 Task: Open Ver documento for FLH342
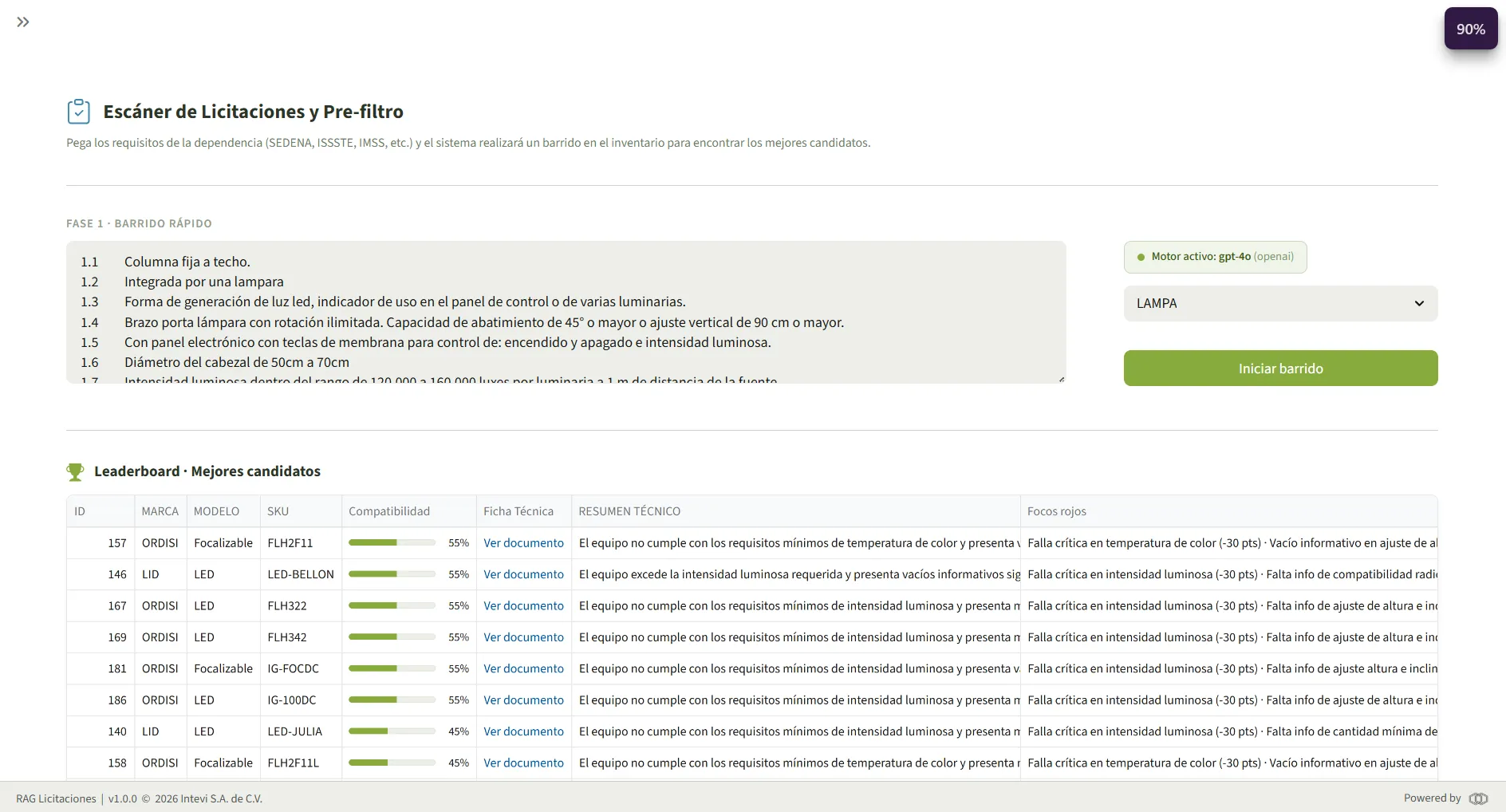(523, 637)
